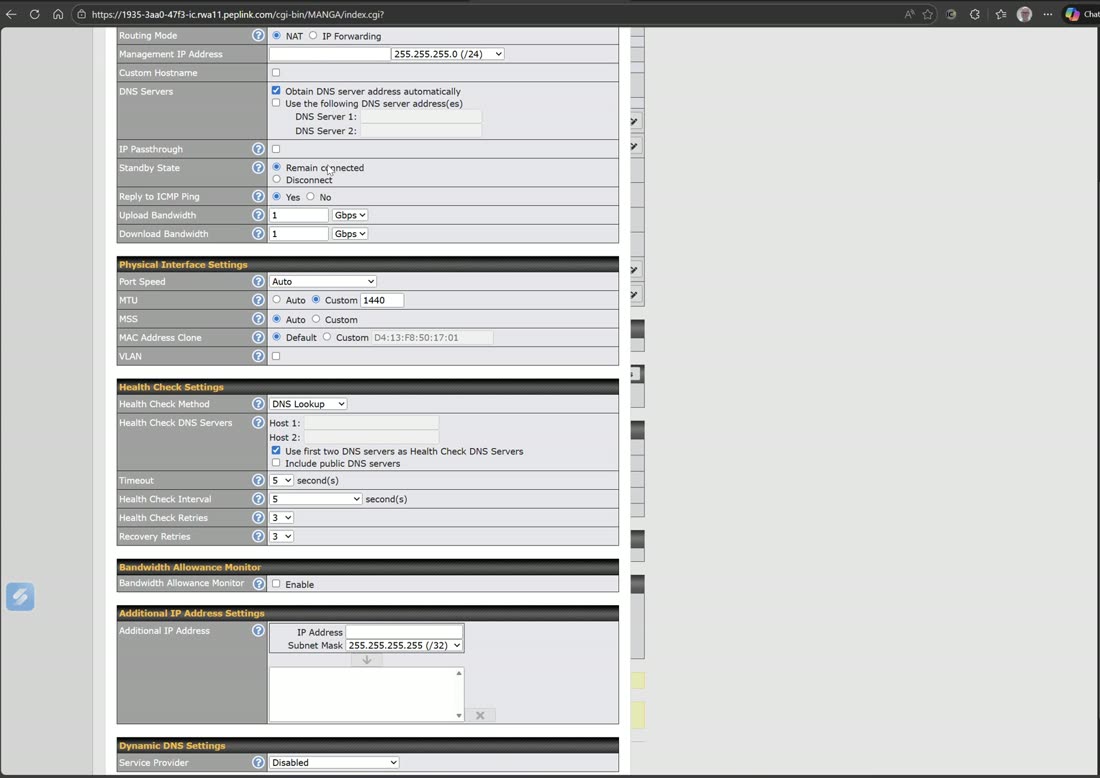Open help for Health Check Method
This screenshot has height=778, width=1100.
click(x=258, y=403)
